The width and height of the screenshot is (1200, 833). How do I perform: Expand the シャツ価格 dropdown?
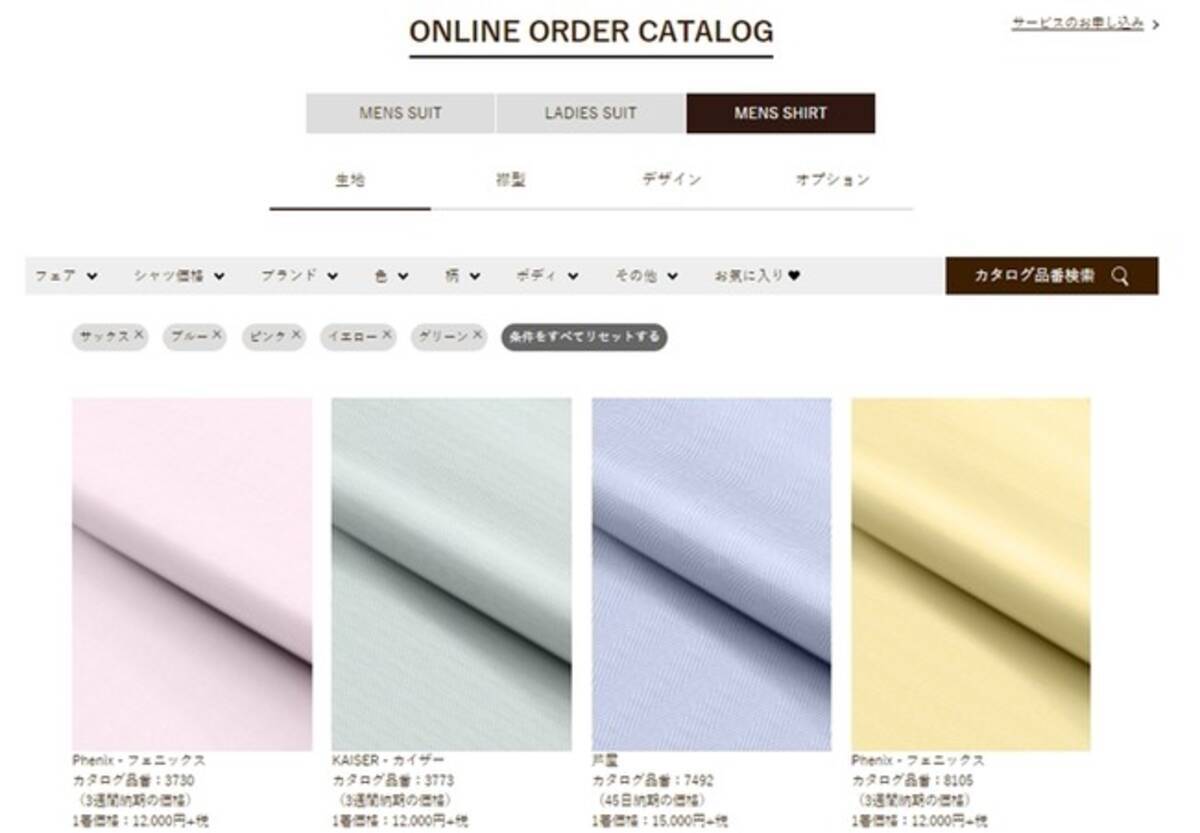pos(179,276)
